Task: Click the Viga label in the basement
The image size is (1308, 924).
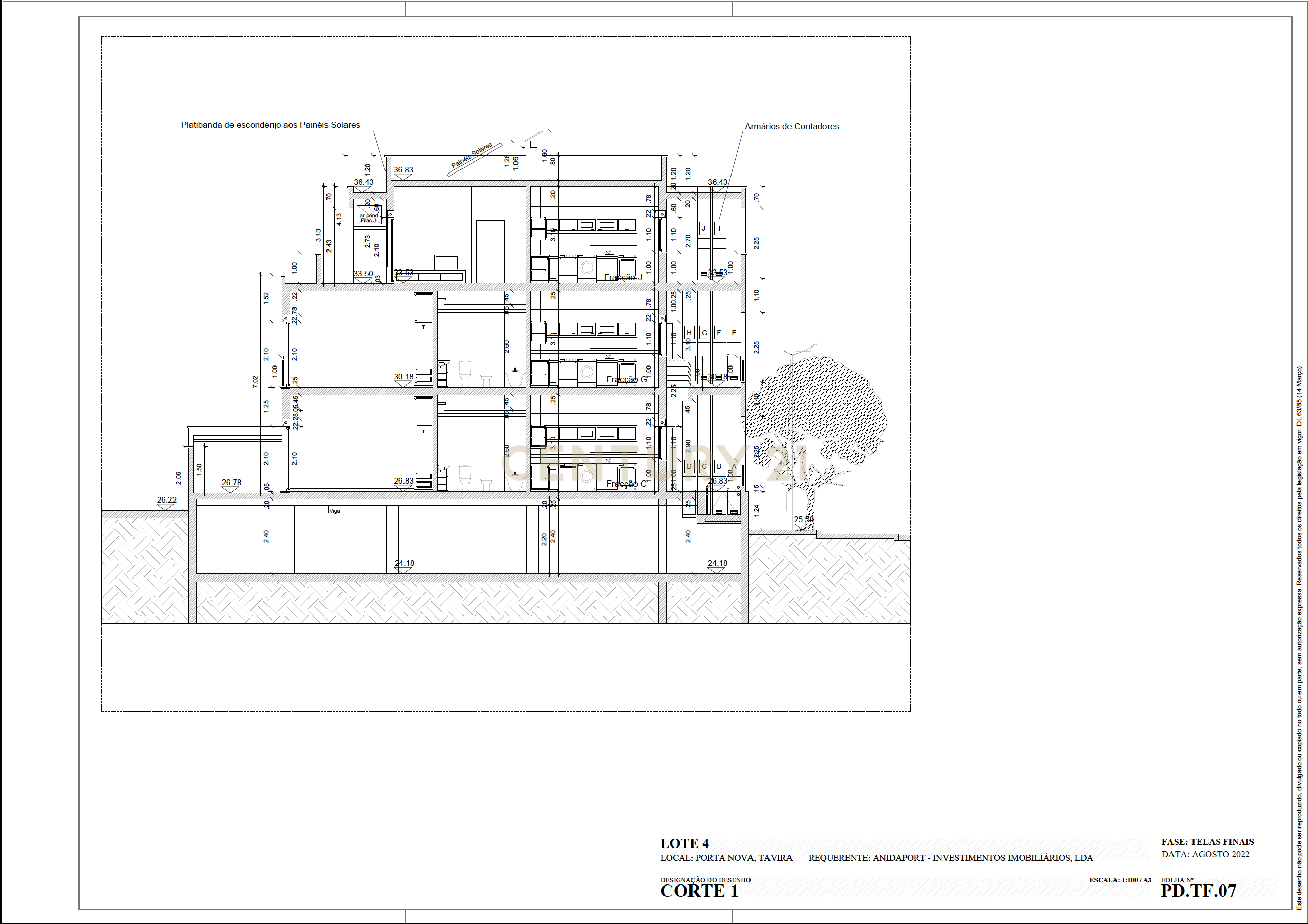Action: click(x=335, y=511)
